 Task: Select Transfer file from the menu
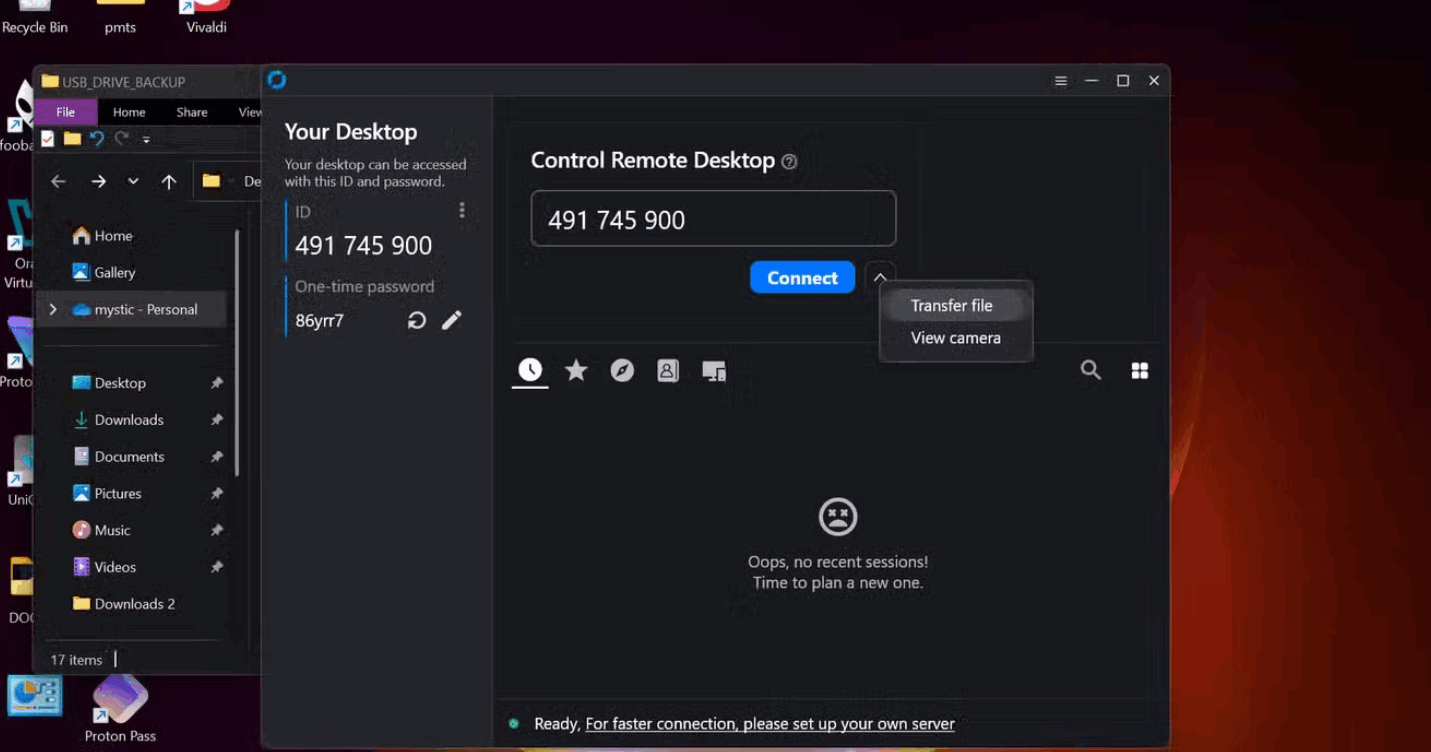point(951,306)
